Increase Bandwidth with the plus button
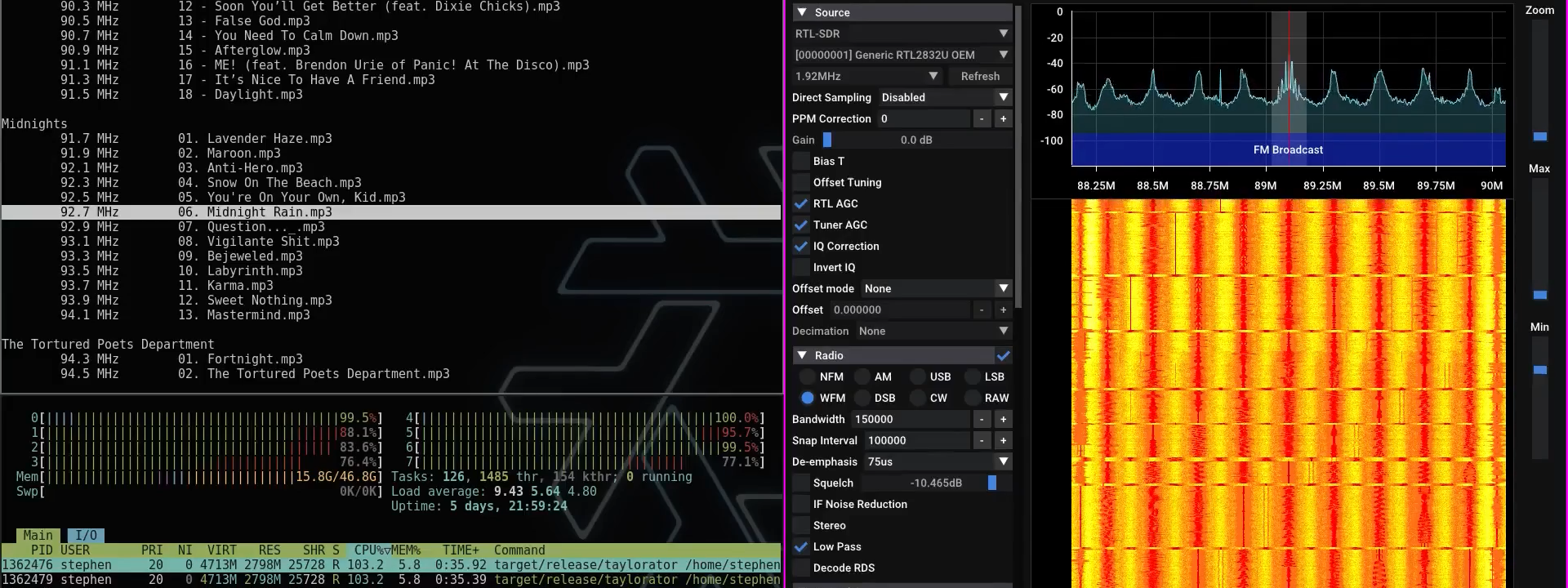1568x588 pixels. tap(1003, 419)
